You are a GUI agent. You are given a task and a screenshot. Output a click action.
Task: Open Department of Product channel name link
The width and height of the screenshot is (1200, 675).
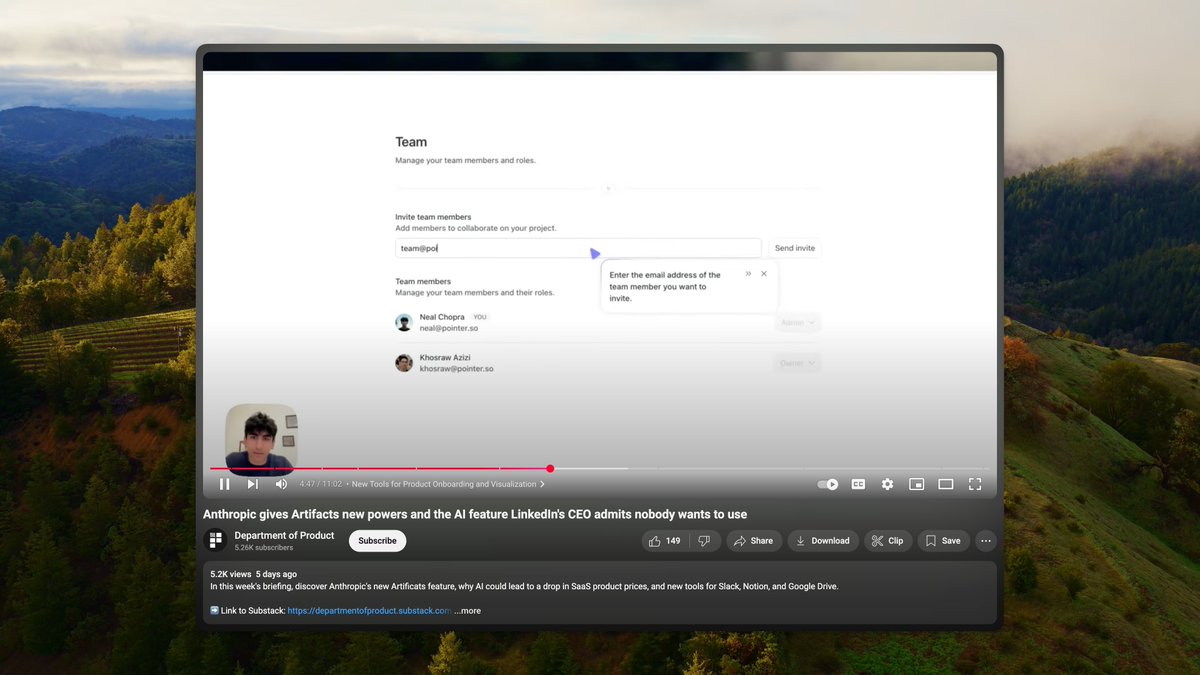[284, 535]
